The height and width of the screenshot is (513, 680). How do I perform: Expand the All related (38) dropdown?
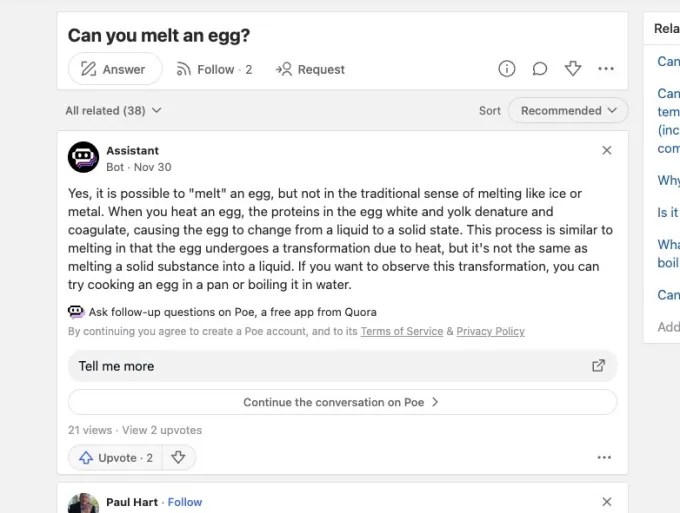click(x=113, y=110)
